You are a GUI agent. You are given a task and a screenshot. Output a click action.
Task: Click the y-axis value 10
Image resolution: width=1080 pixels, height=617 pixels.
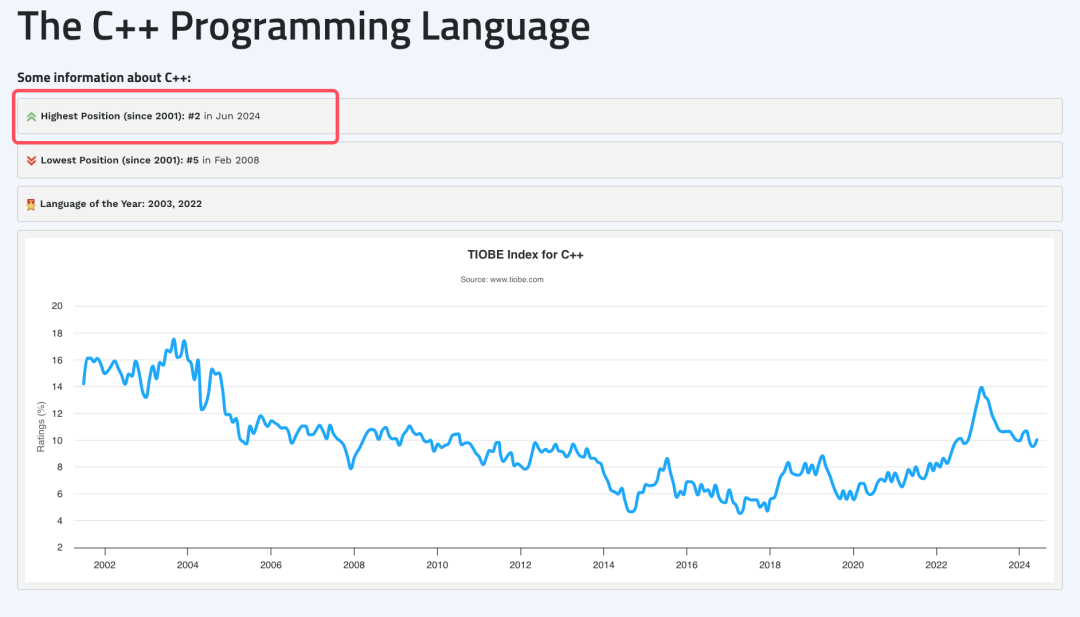[x=56, y=441]
